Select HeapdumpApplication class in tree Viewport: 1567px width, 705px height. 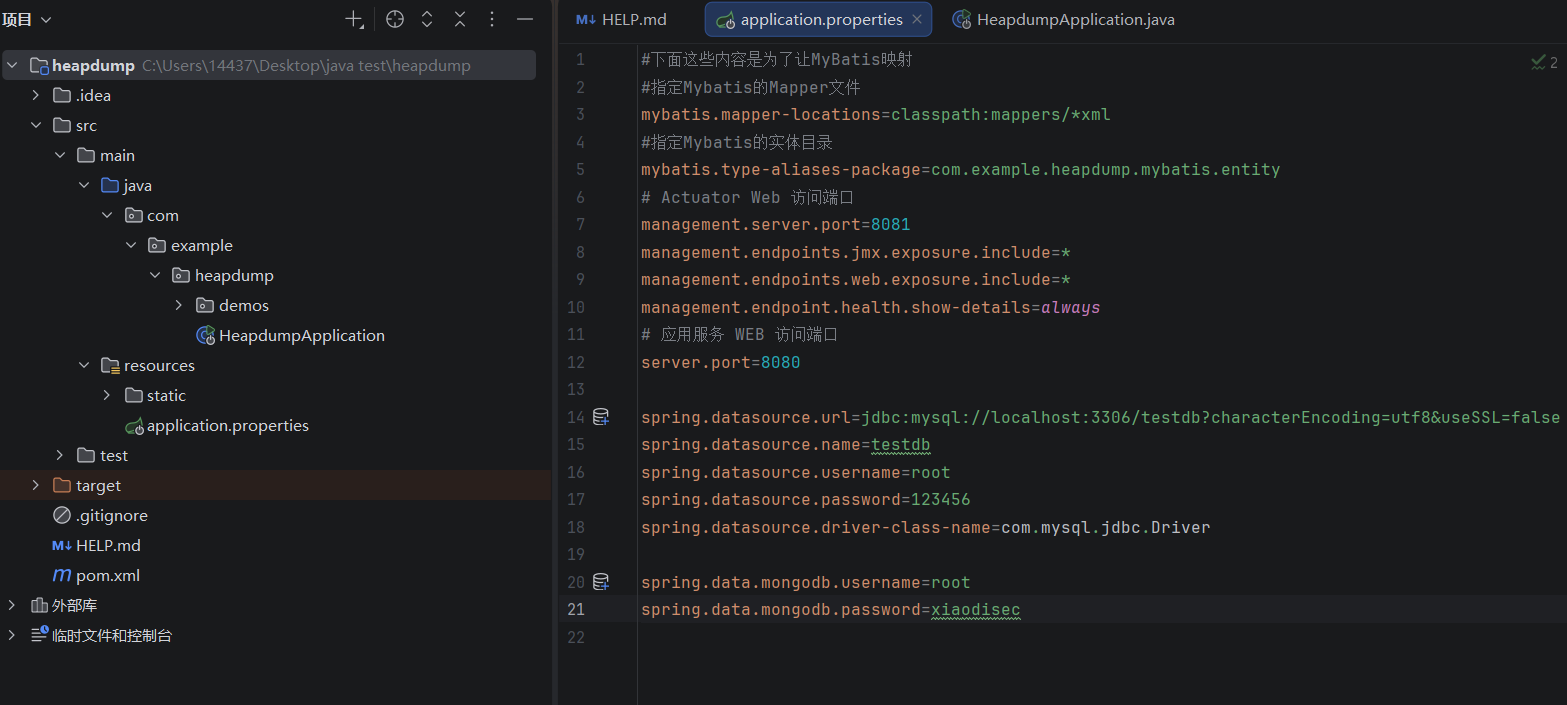pos(301,336)
